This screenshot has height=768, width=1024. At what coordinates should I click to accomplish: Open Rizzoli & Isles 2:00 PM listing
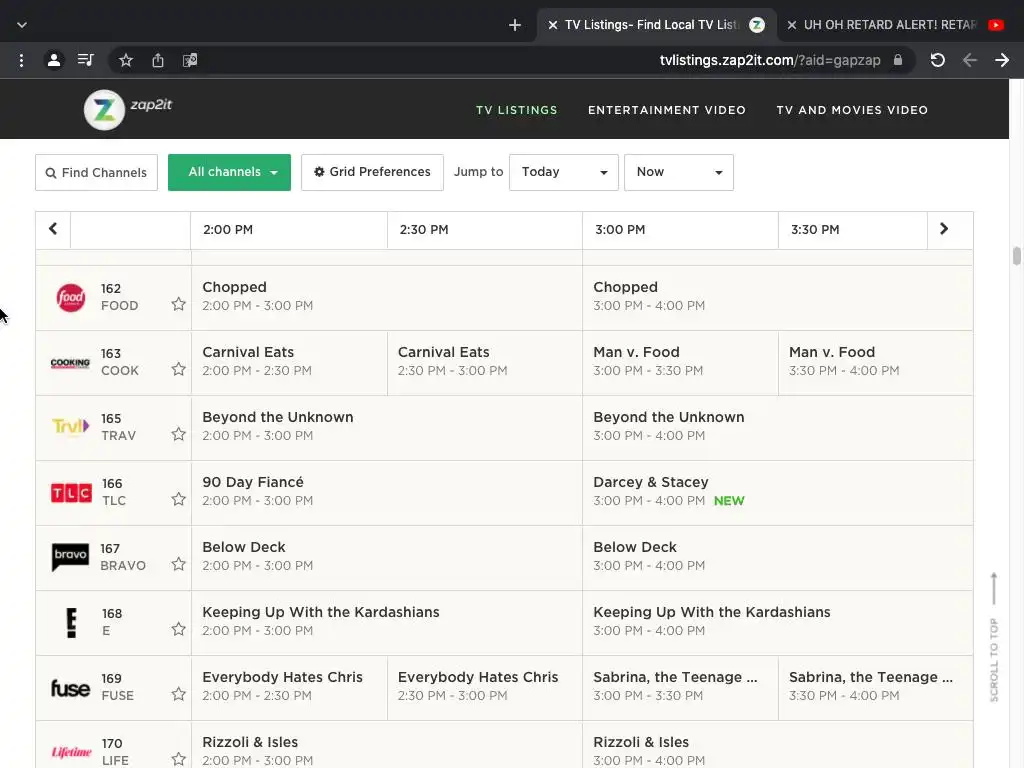[387, 744]
